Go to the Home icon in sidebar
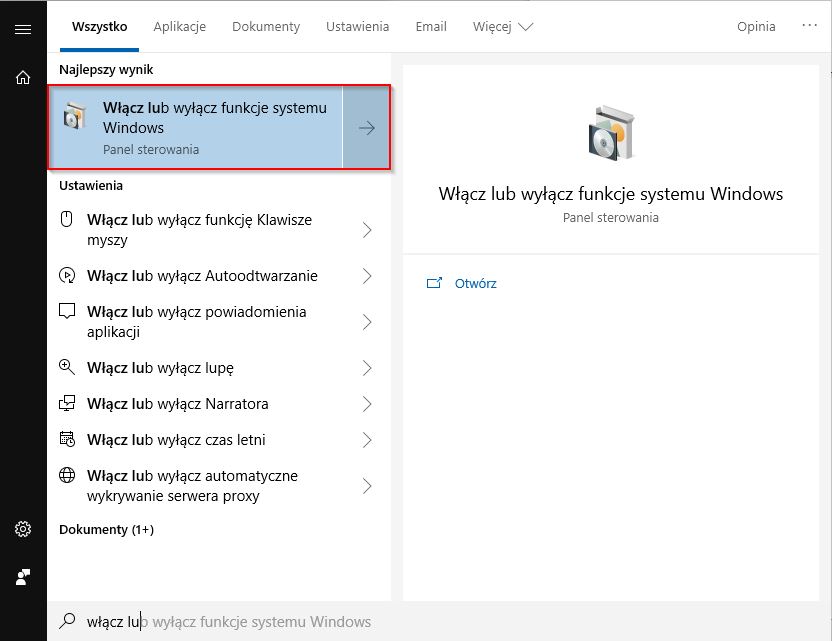The height and width of the screenshot is (641, 832). (23, 77)
